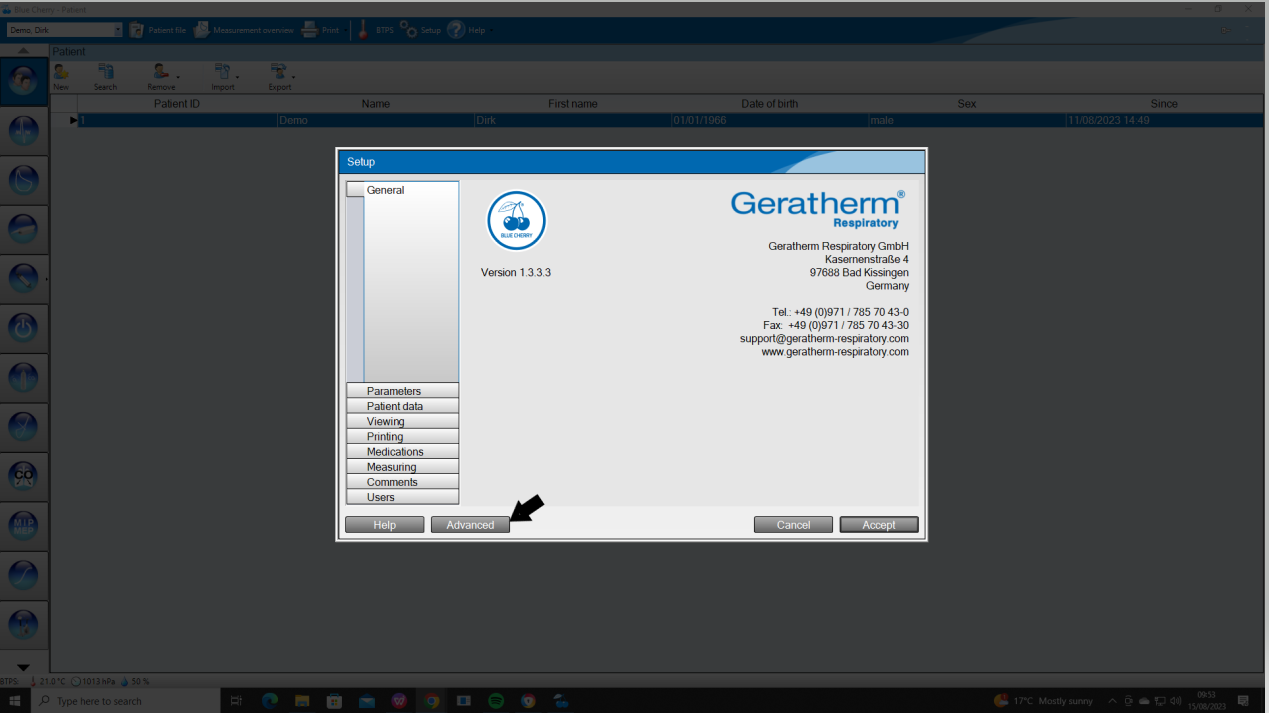Show hidden system tray icons chevron
Image resolution: width=1269 pixels, height=713 pixels.
pyautogui.click(x=1112, y=701)
